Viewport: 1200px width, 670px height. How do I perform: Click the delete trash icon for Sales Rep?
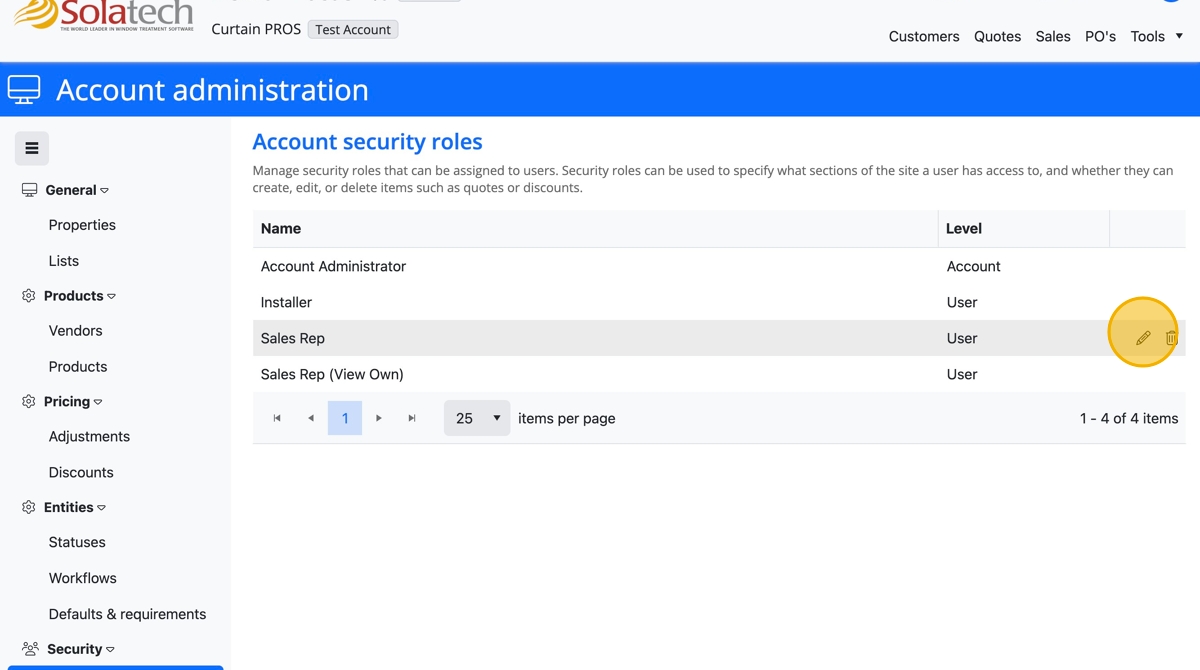[x=1171, y=338]
